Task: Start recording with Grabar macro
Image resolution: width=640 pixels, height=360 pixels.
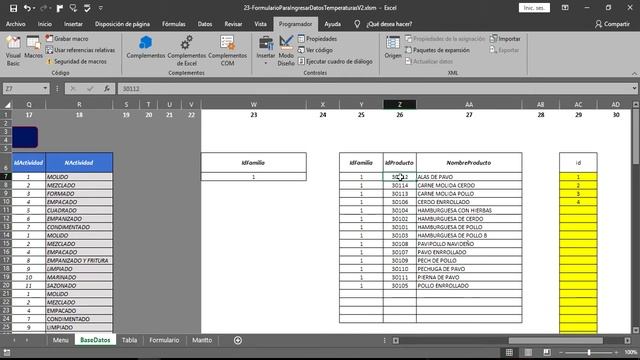Action: (67, 39)
